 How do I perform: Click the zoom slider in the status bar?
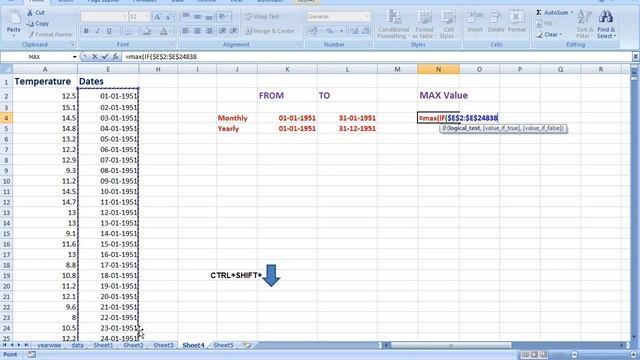[x=604, y=355]
